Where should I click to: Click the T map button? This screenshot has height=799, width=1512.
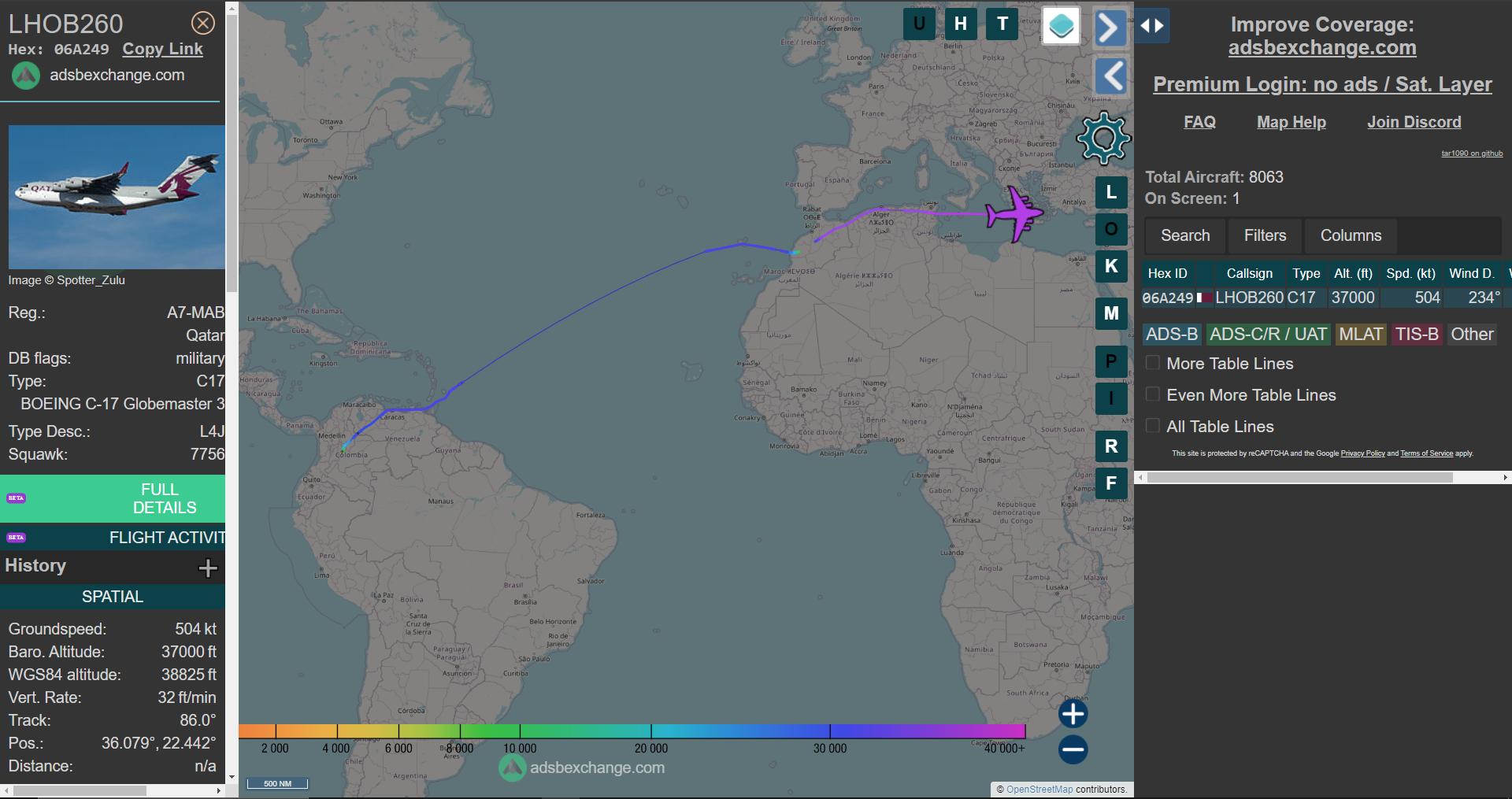click(x=1002, y=24)
